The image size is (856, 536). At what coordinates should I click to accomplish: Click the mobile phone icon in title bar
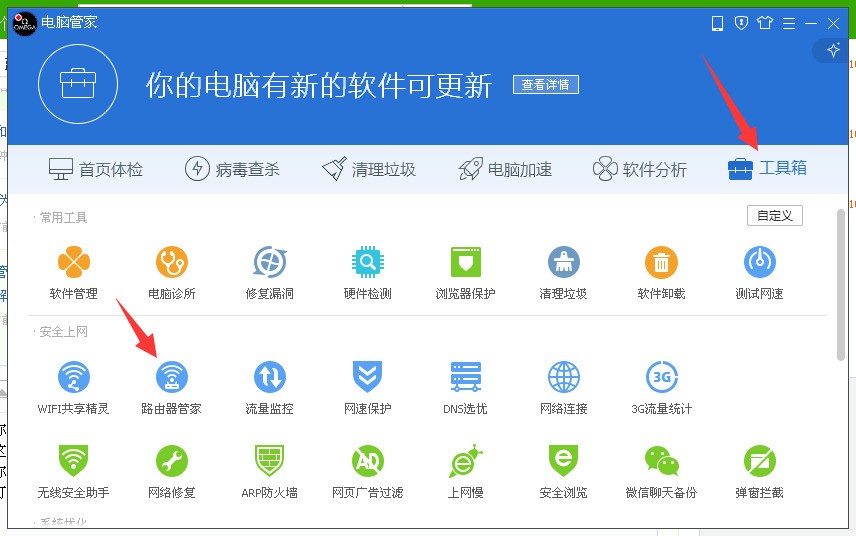click(x=717, y=23)
